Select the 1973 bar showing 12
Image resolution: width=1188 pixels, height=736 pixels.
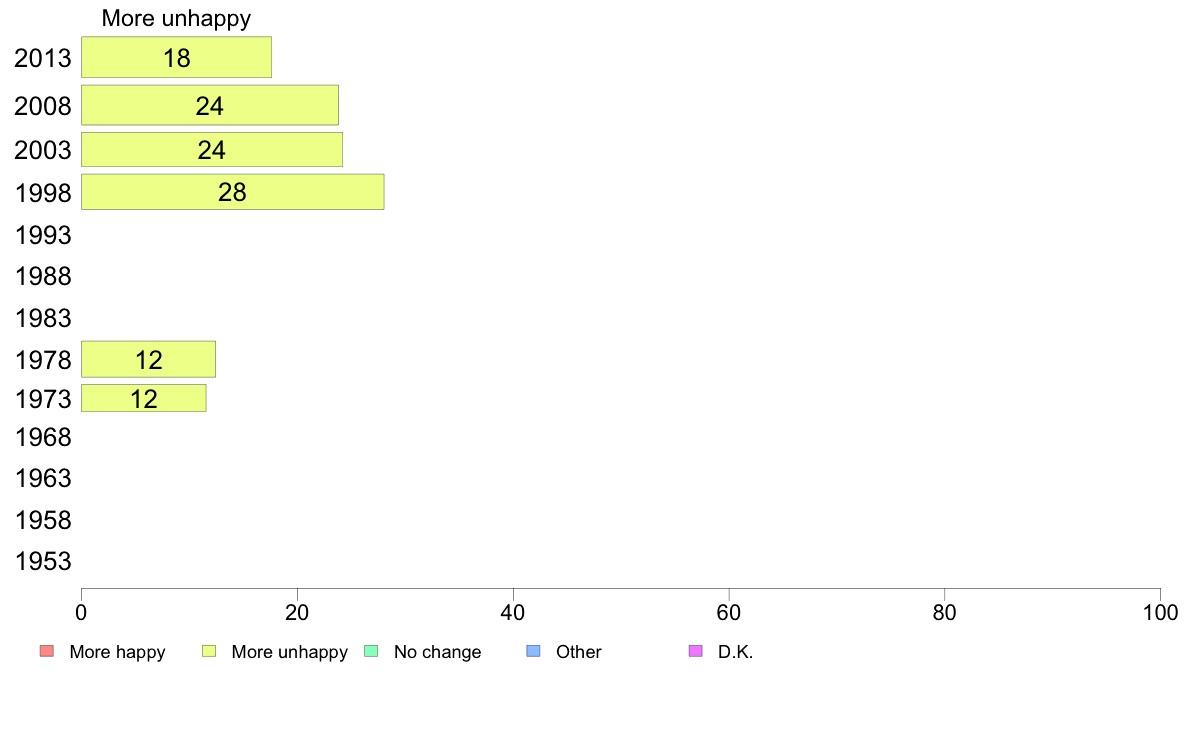tap(144, 399)
